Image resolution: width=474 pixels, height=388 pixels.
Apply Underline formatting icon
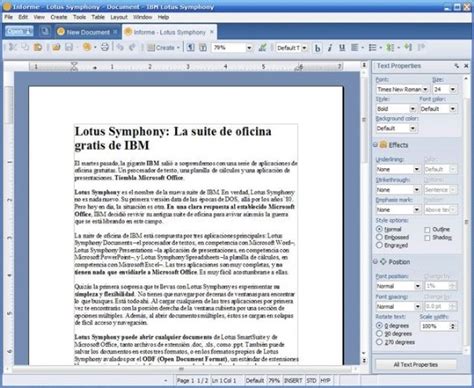pyautogui.click(x=342, y=48)
